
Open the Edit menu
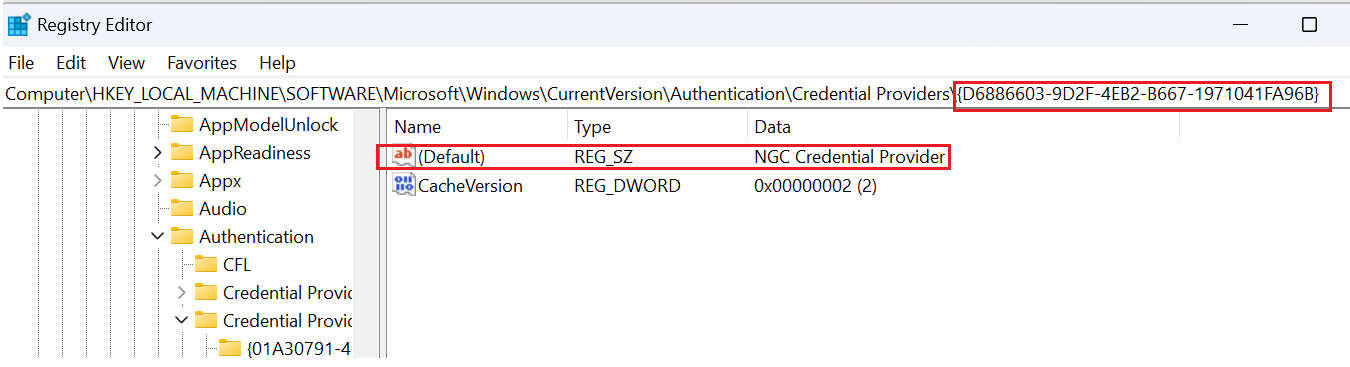click(71, 62)
